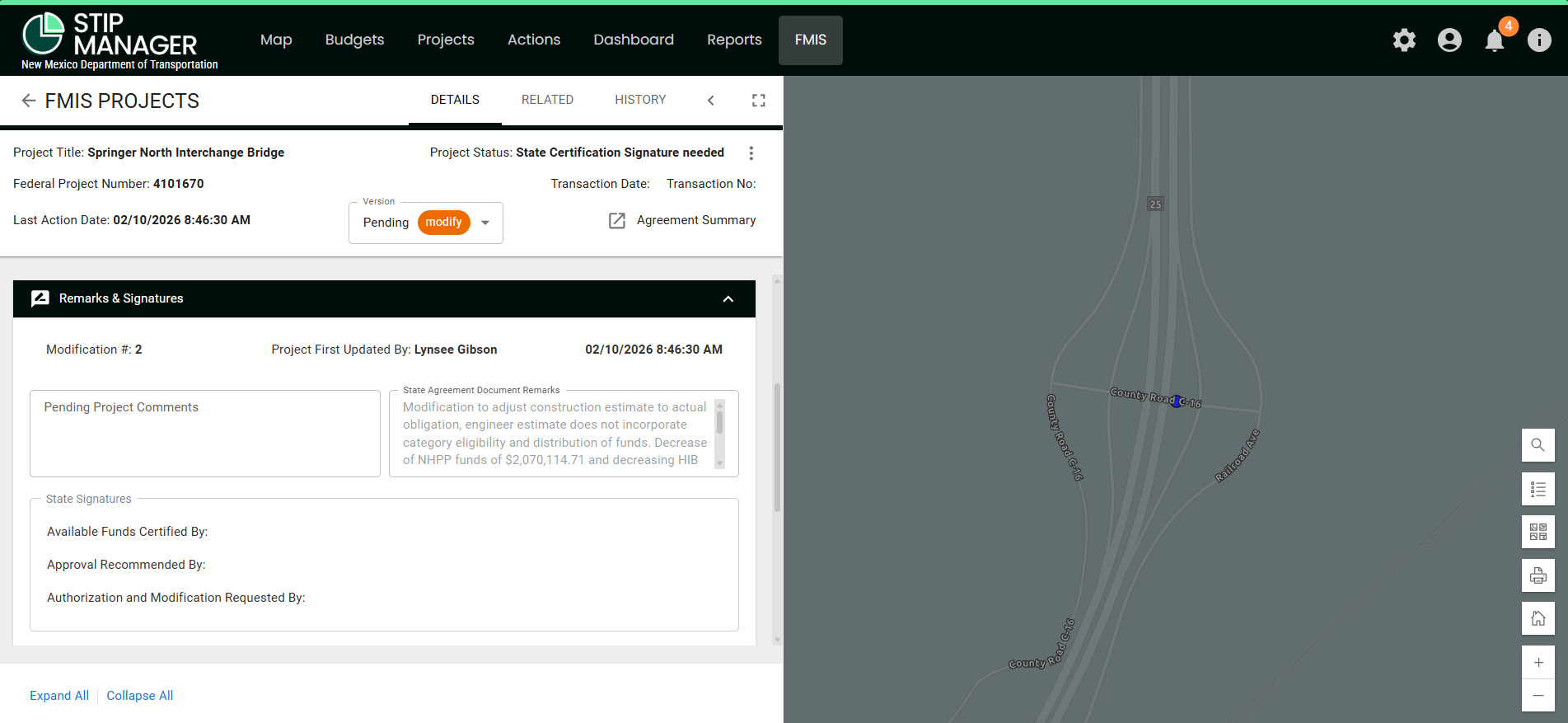Click the name Lynsee Gibson
Image resolution: width=1568 pixels, height=723 pixels.
456,350
